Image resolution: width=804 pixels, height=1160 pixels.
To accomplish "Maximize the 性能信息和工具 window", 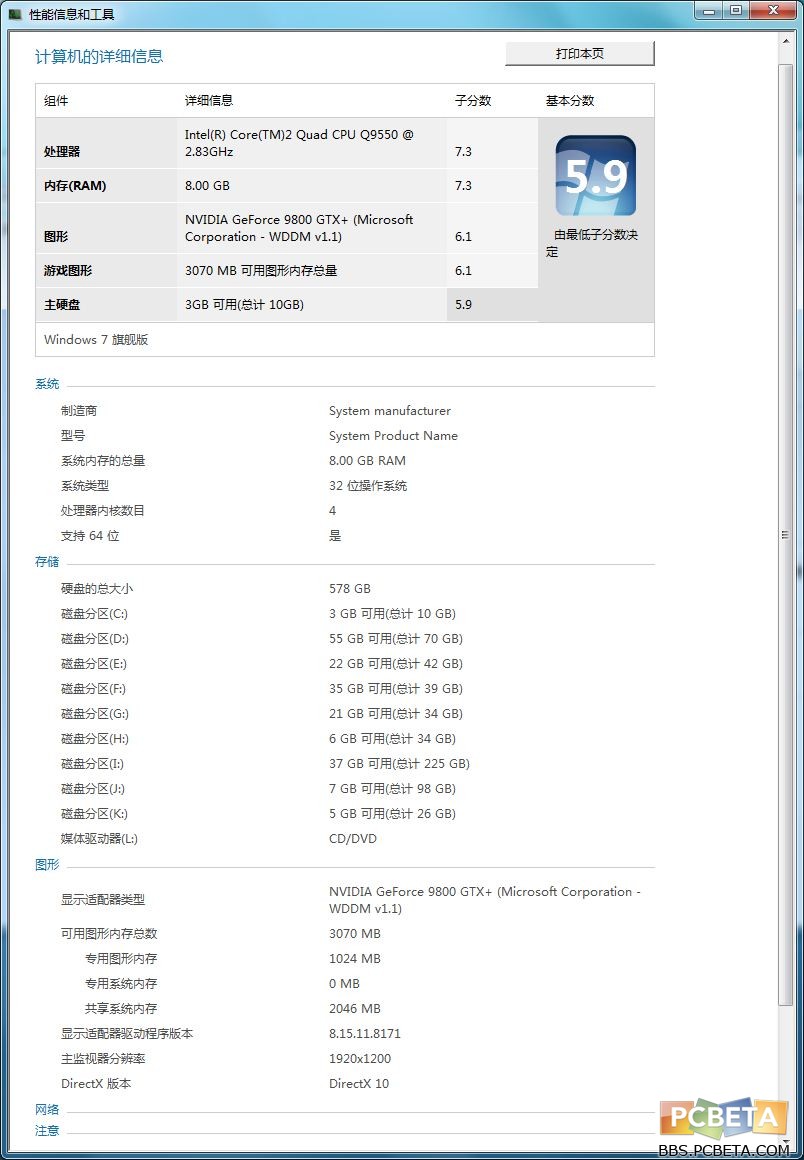I will click(x=735, y=10).
